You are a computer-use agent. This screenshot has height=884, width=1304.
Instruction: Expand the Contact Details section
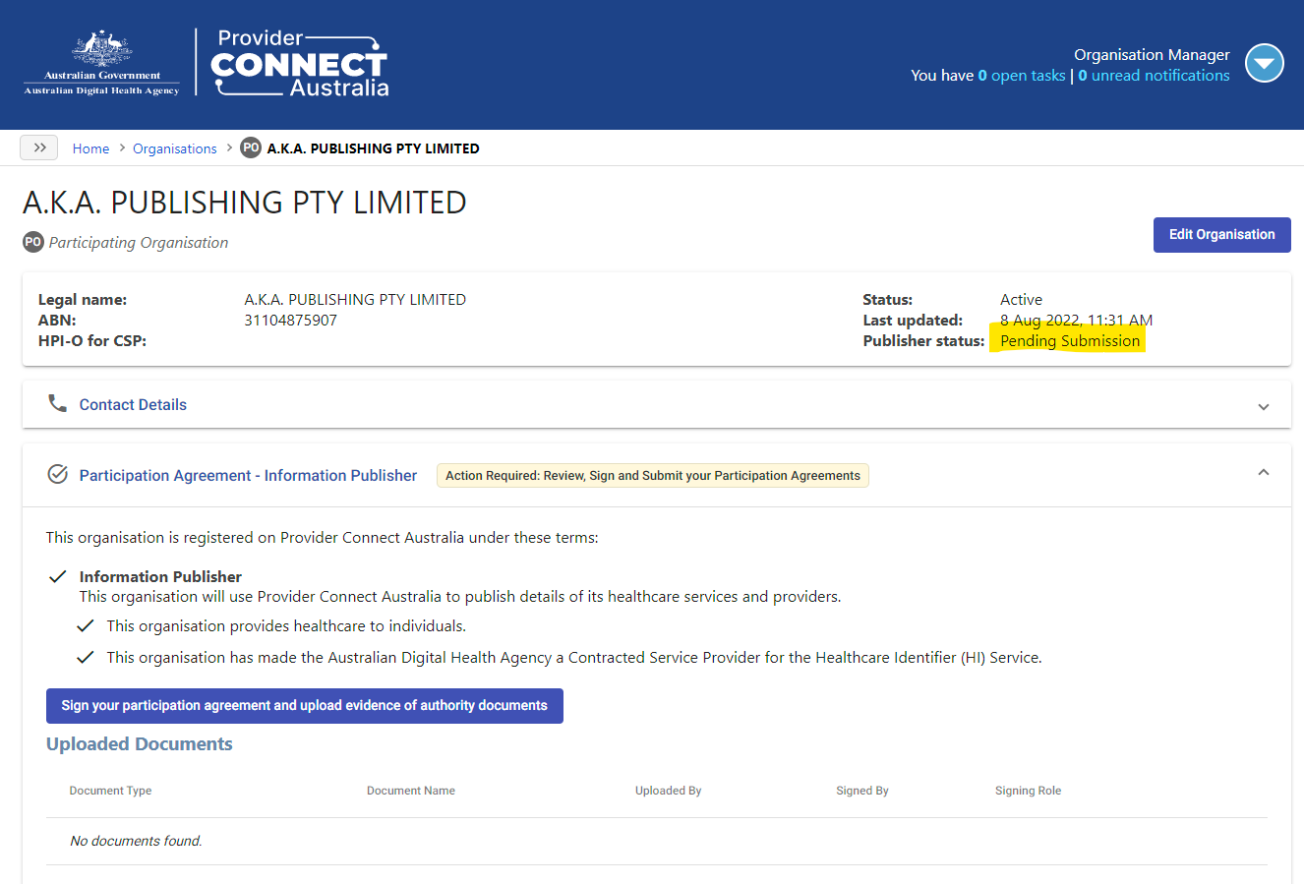(1263, 406)
